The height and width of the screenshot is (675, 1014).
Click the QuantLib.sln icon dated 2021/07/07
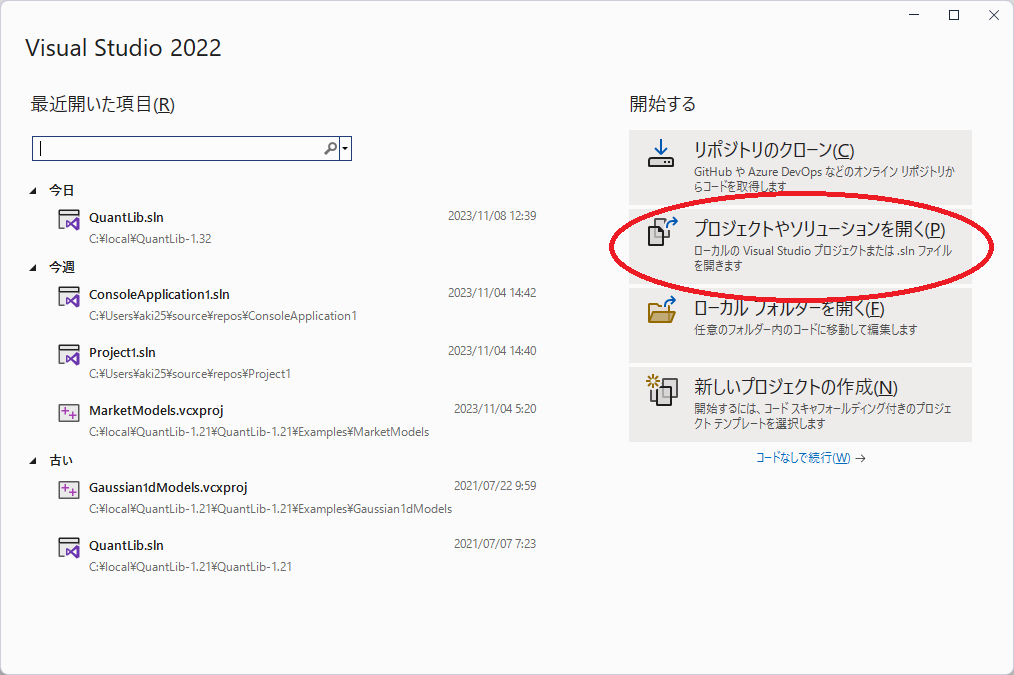69,548
